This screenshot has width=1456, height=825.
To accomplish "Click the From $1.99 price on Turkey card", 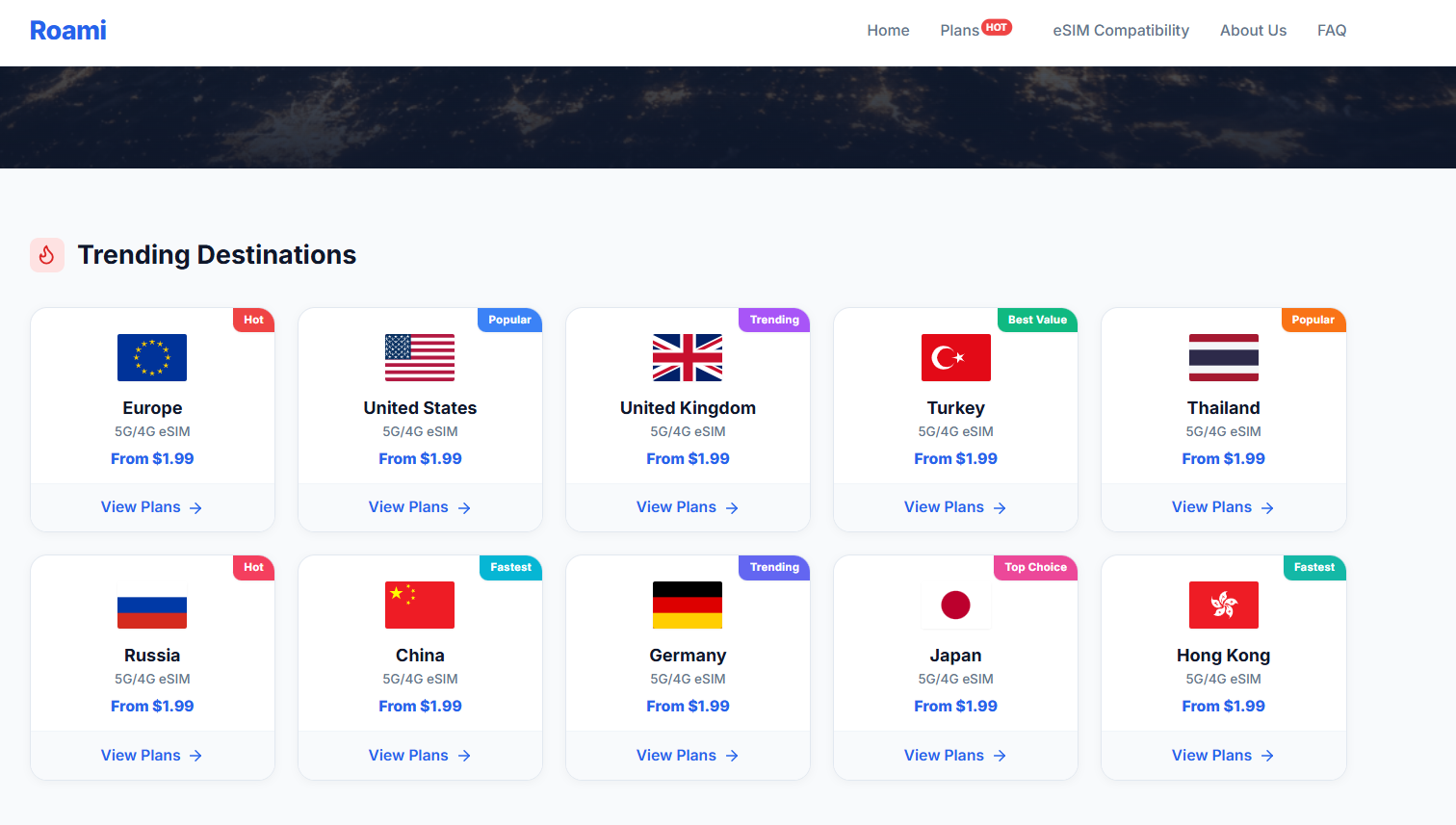I will coord(955,459).
